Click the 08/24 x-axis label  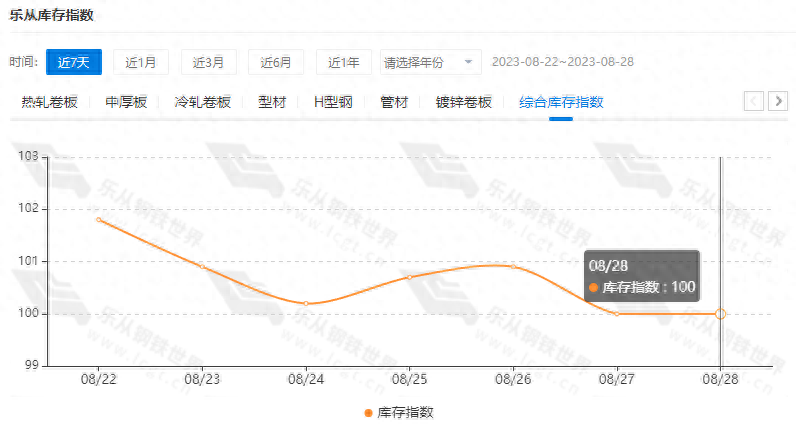pos(306,379)
